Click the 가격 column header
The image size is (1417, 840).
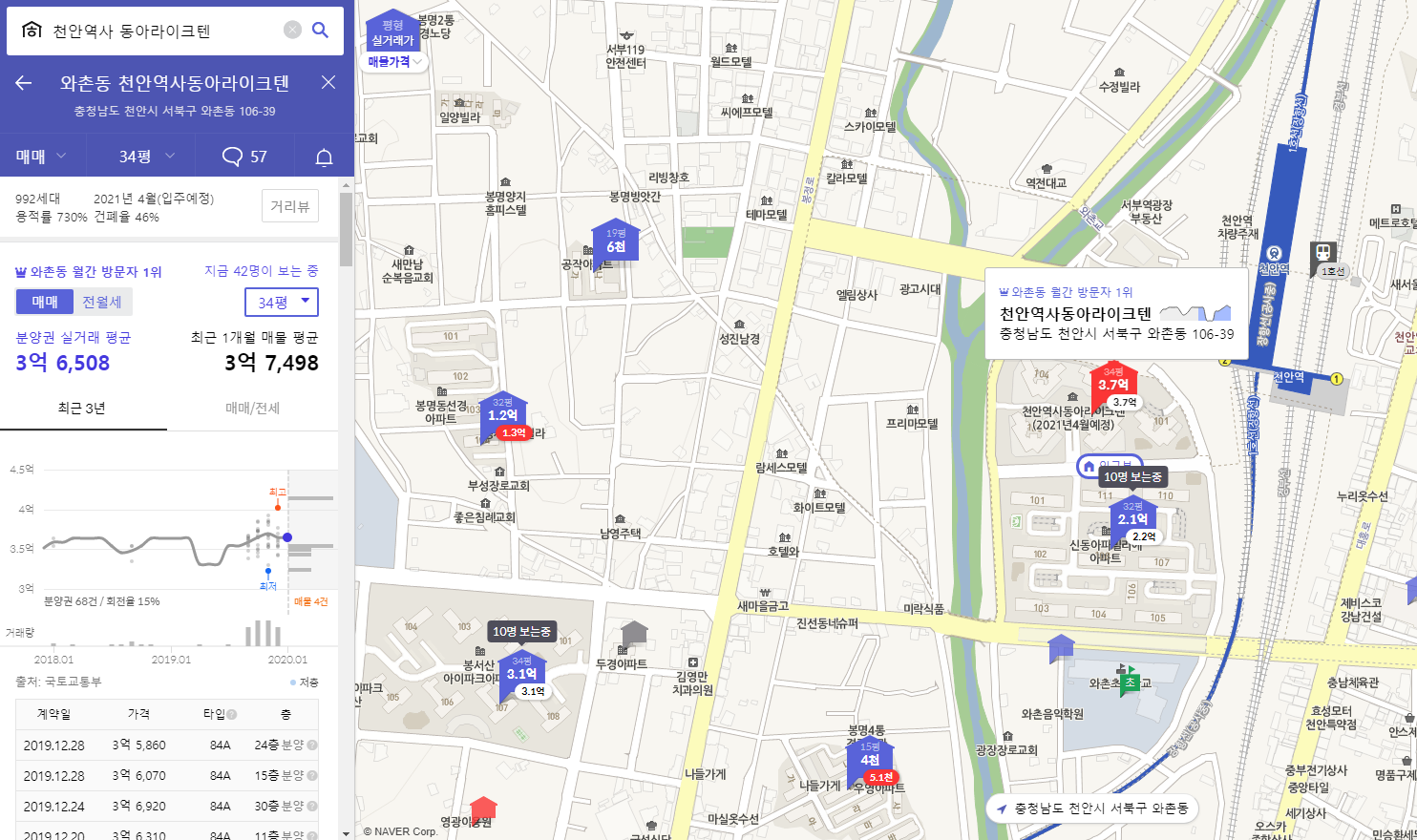tap(138, 714)
